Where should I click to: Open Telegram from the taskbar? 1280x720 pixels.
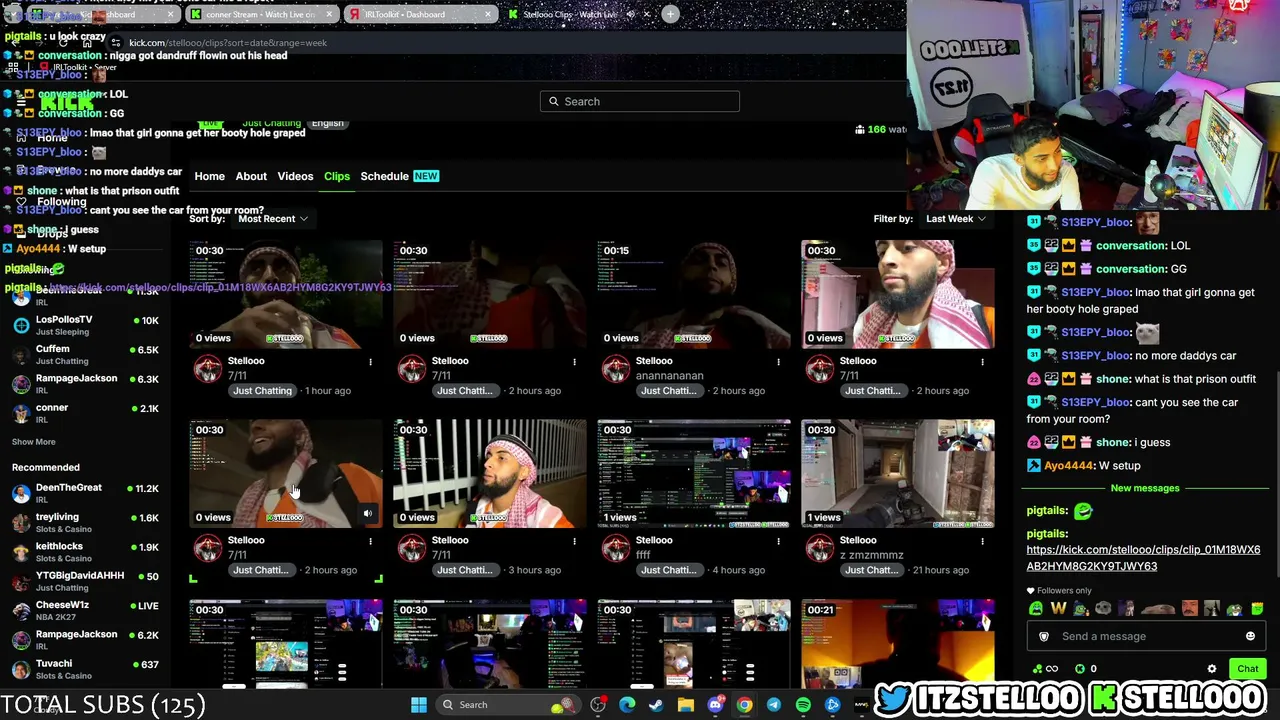coord(774,705)
